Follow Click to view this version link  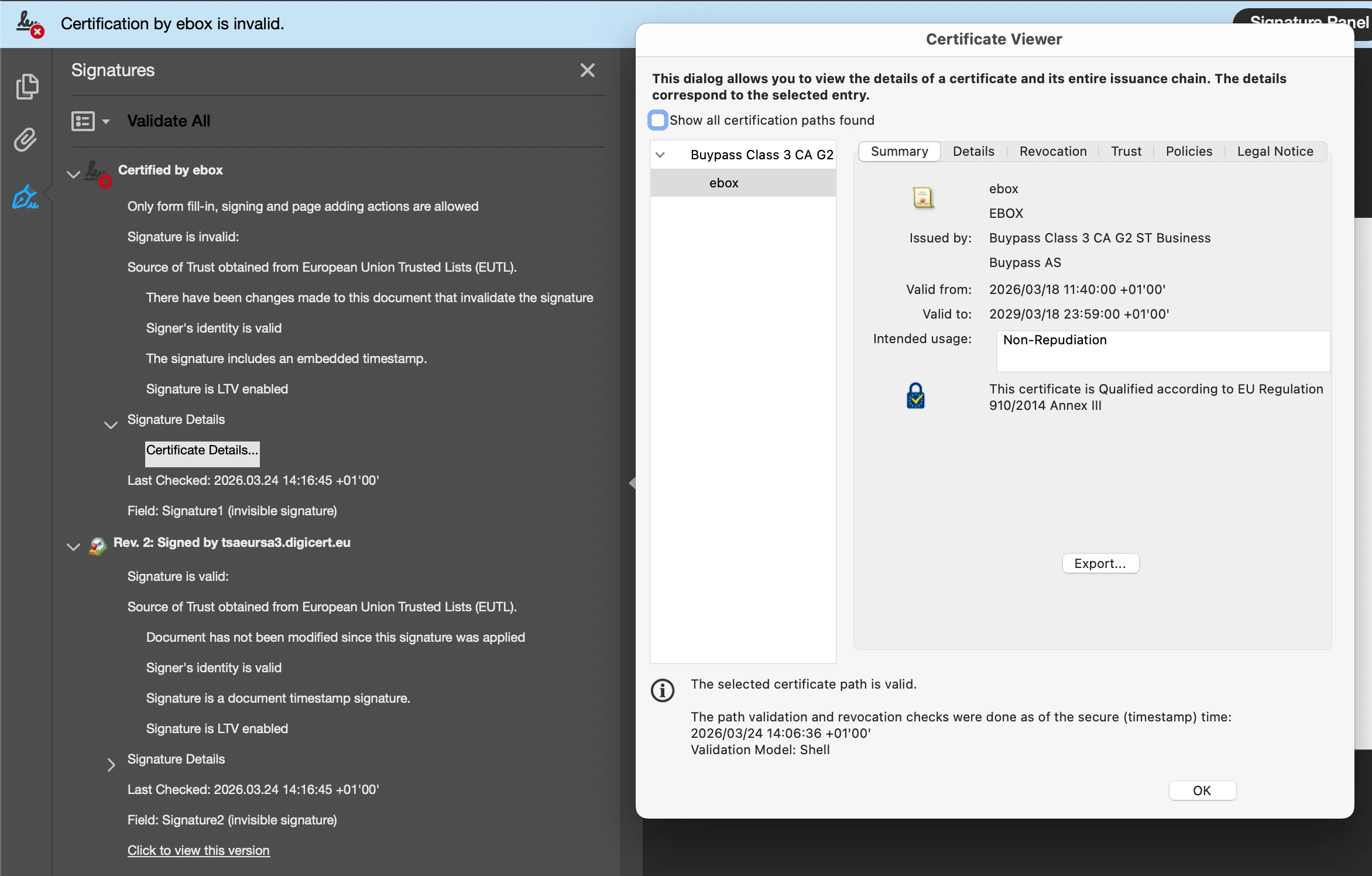[x=198, y=850]
